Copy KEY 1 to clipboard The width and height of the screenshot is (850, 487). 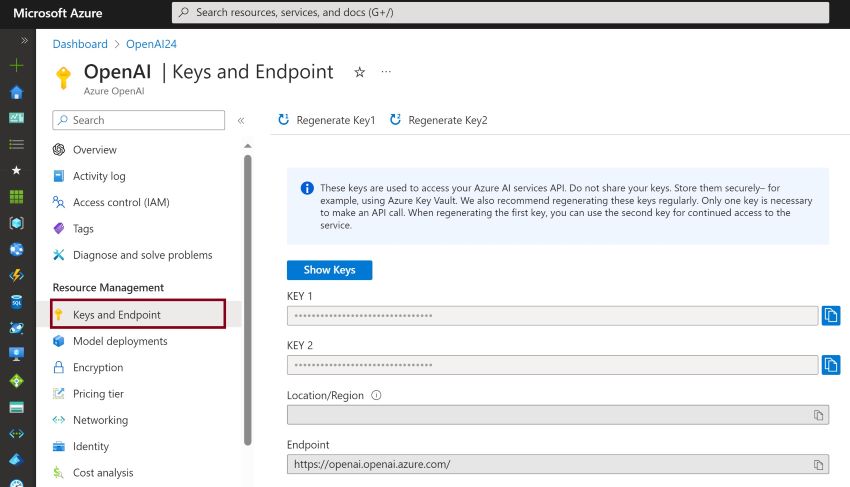pos(831,316)
